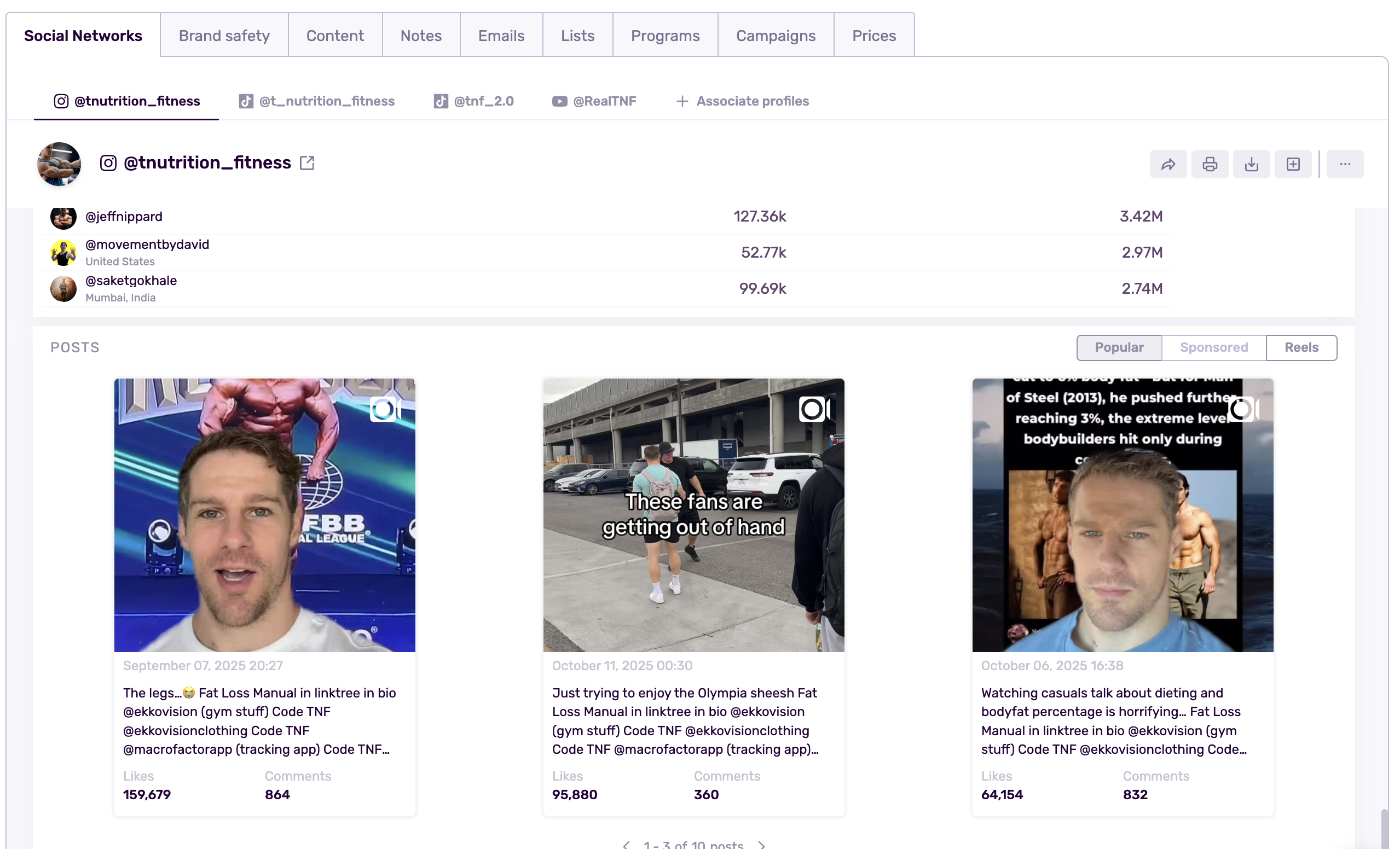The height and width of the screenshot is (849, 1400).
Task: Open the Campaigns tab
Action: pyautogui.click(x=776, y=35)
